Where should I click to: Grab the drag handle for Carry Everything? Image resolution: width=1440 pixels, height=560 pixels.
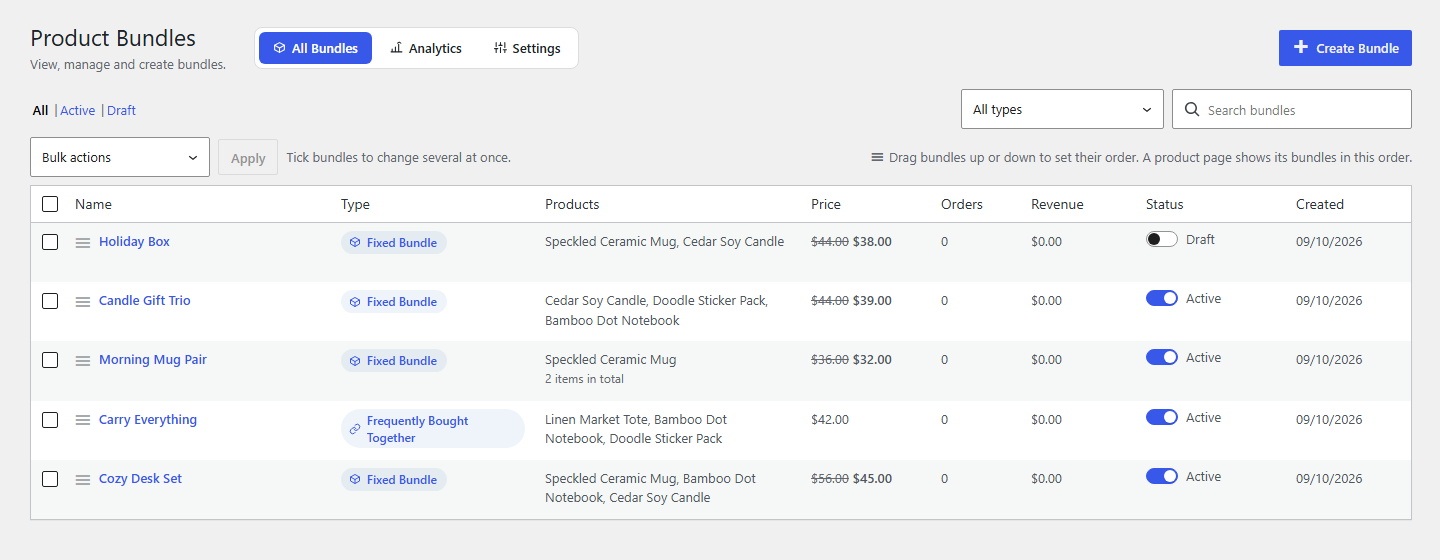click(x=83, y=420)
